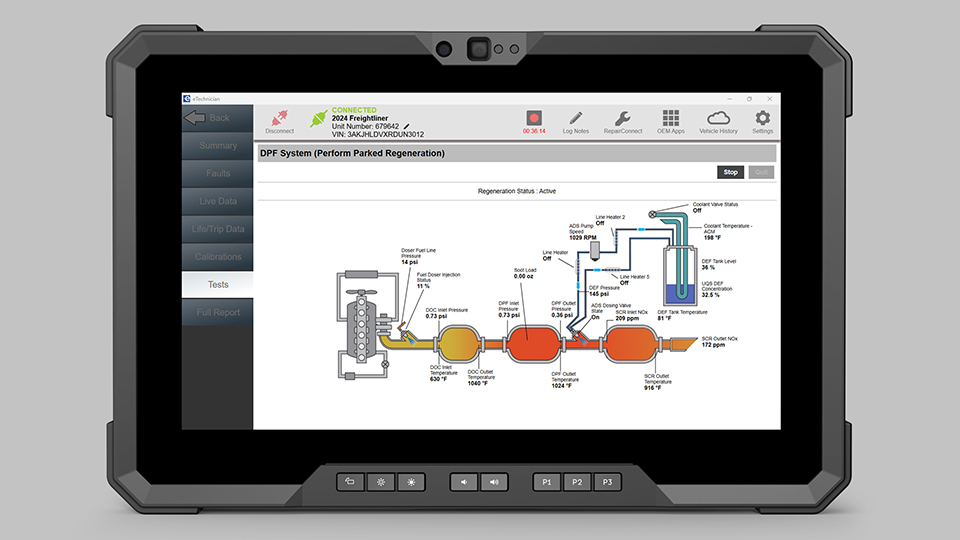Click the greyed Quit button
This screenshot has width=960, height=540.
(761, 172)
